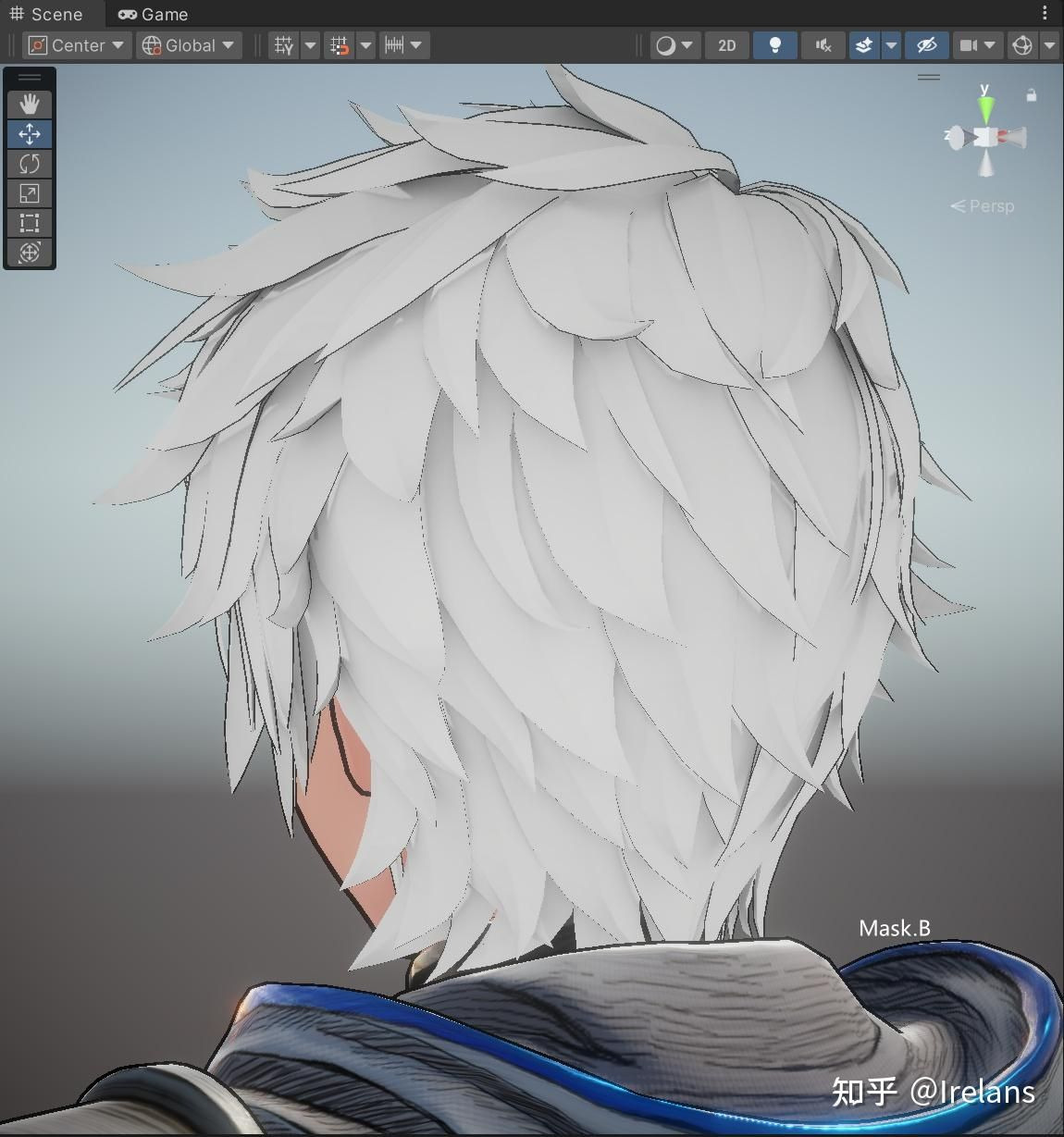Select the Rotate tool

click(x=30, y=164)
